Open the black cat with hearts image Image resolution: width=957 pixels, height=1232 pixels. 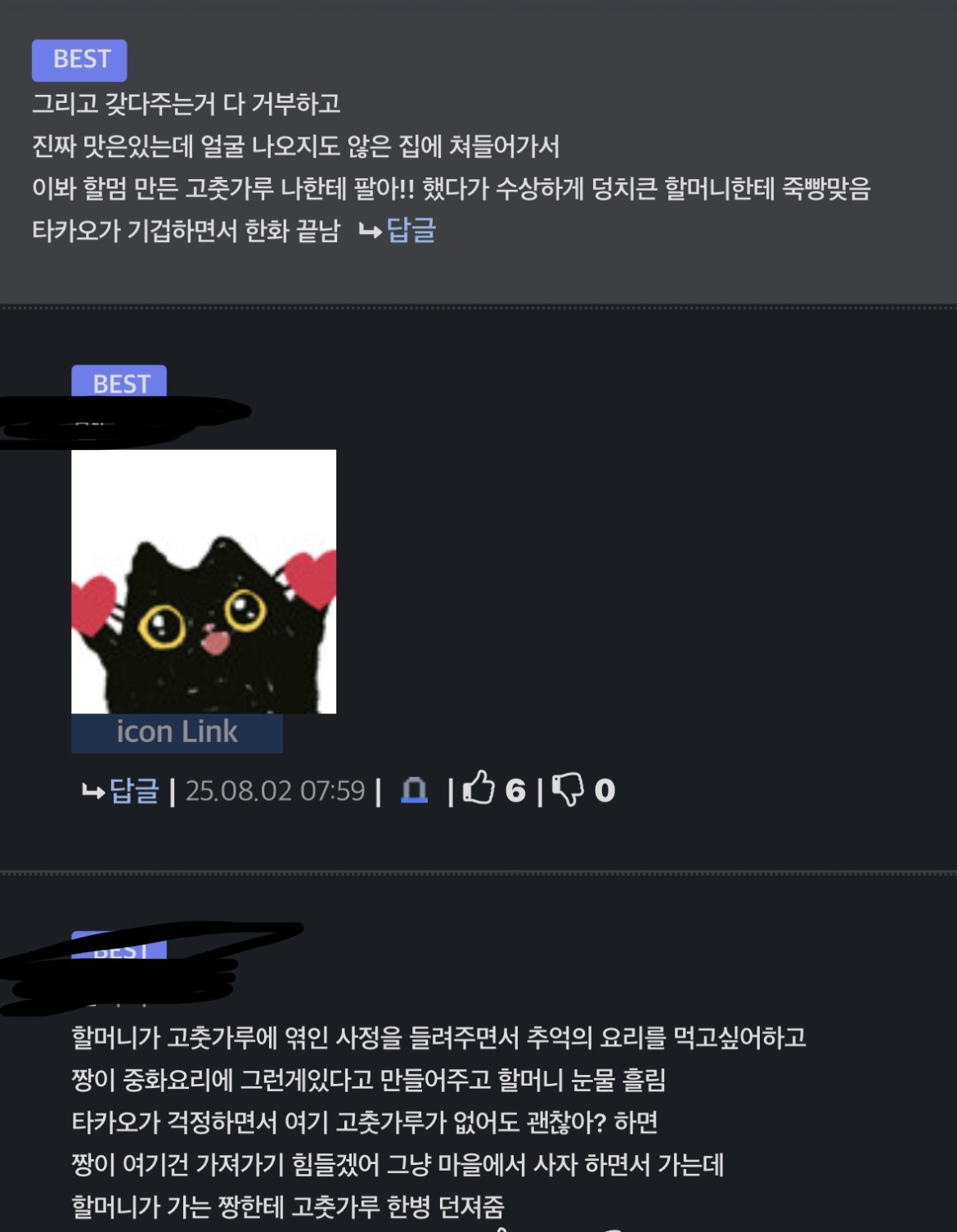click(x=204, y=582)
